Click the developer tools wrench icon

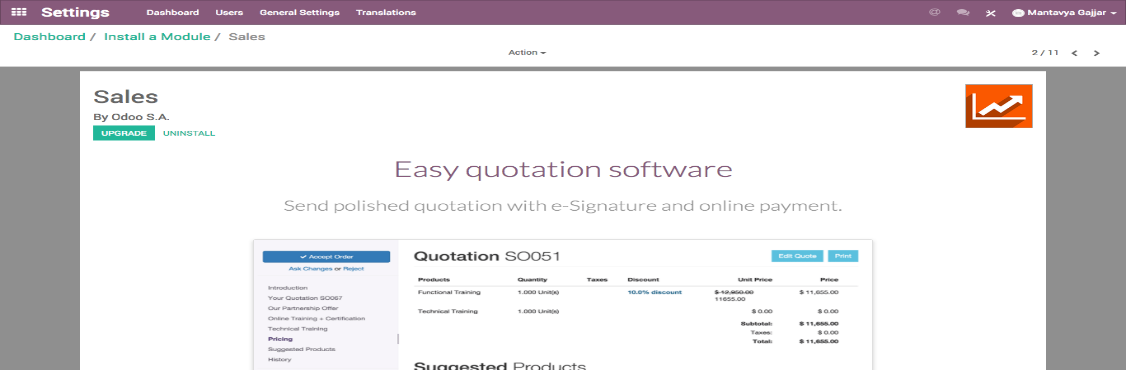click(x=990, y=13)
